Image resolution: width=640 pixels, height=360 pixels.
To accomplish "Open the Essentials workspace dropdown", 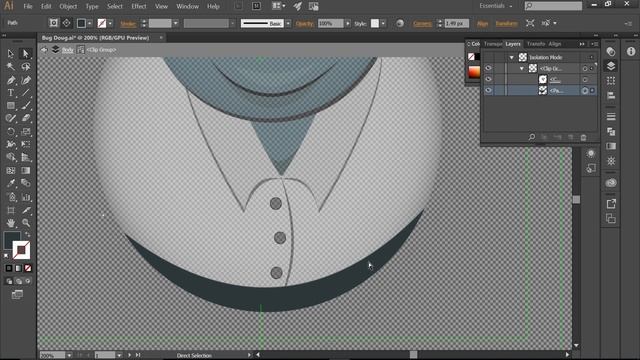I will [496, 6].
